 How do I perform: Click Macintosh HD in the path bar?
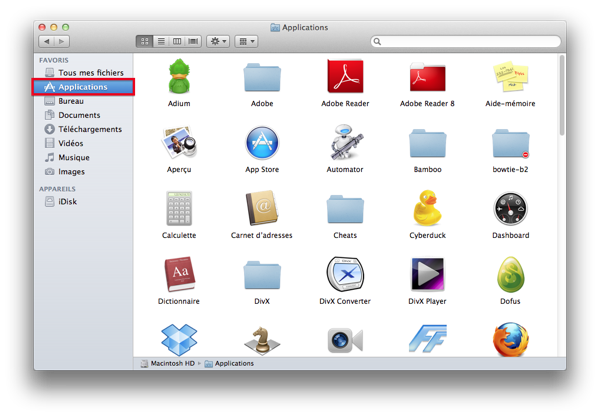tap(168, 363)
